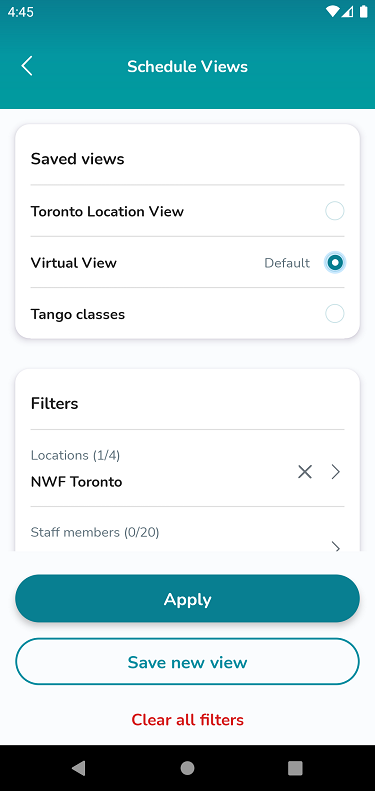Choose the Toronto Location View label
This screenshot has width=375, height=791.
[x=107, y=211]
